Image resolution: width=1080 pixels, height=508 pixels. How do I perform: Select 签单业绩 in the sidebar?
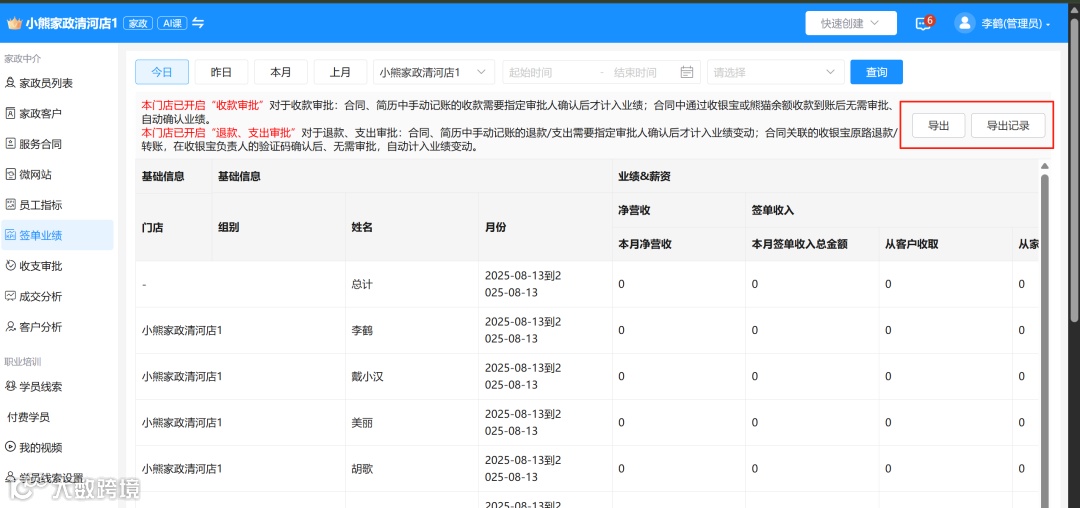coord(58,235)
